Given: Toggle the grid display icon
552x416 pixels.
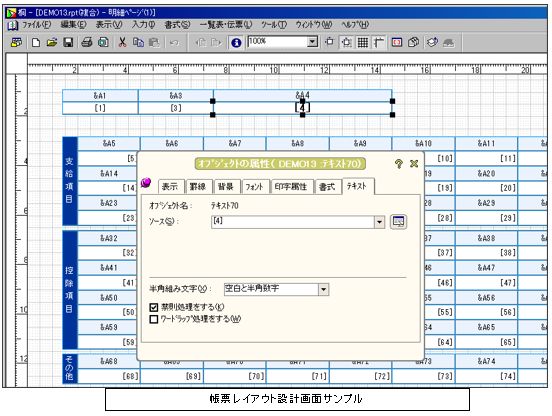Looking at the screenshot, I should click(363, 43).
